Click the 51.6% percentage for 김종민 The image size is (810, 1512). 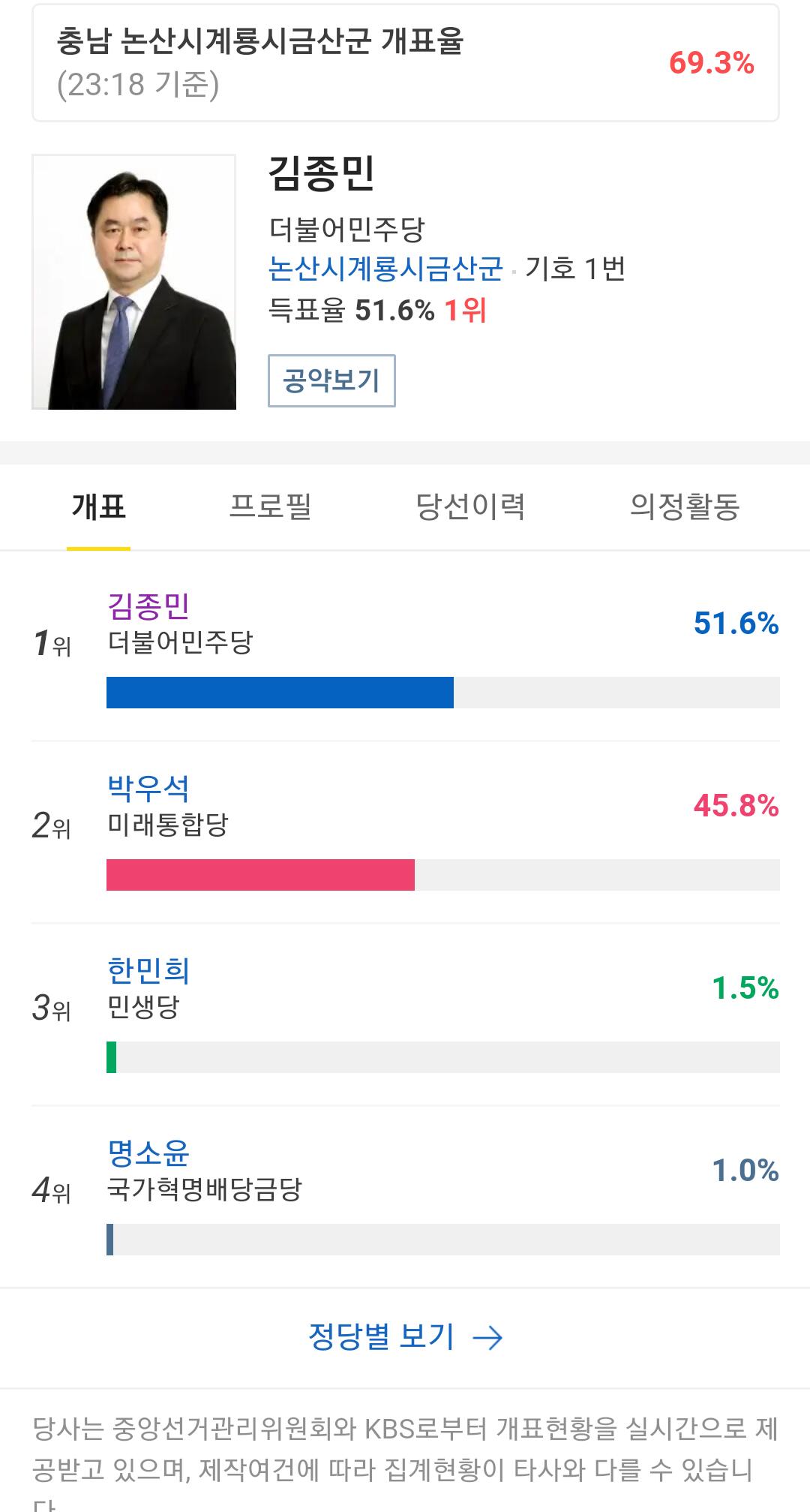[x=736, y=624]
